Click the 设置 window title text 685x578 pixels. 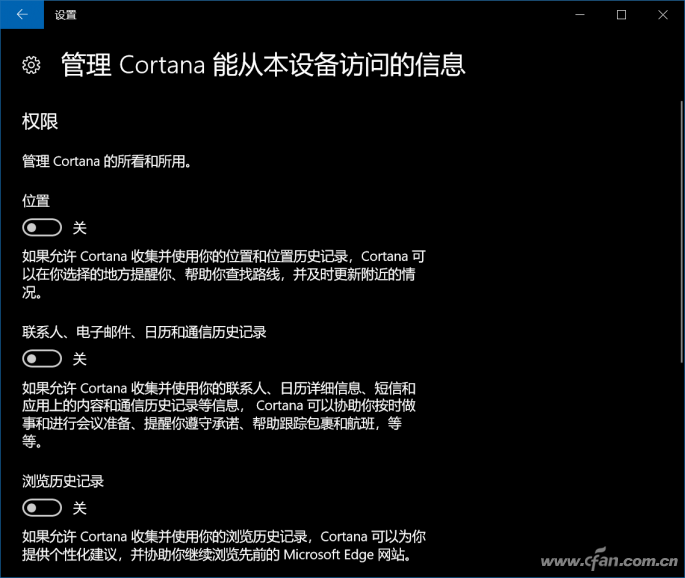tap(66, 15)
